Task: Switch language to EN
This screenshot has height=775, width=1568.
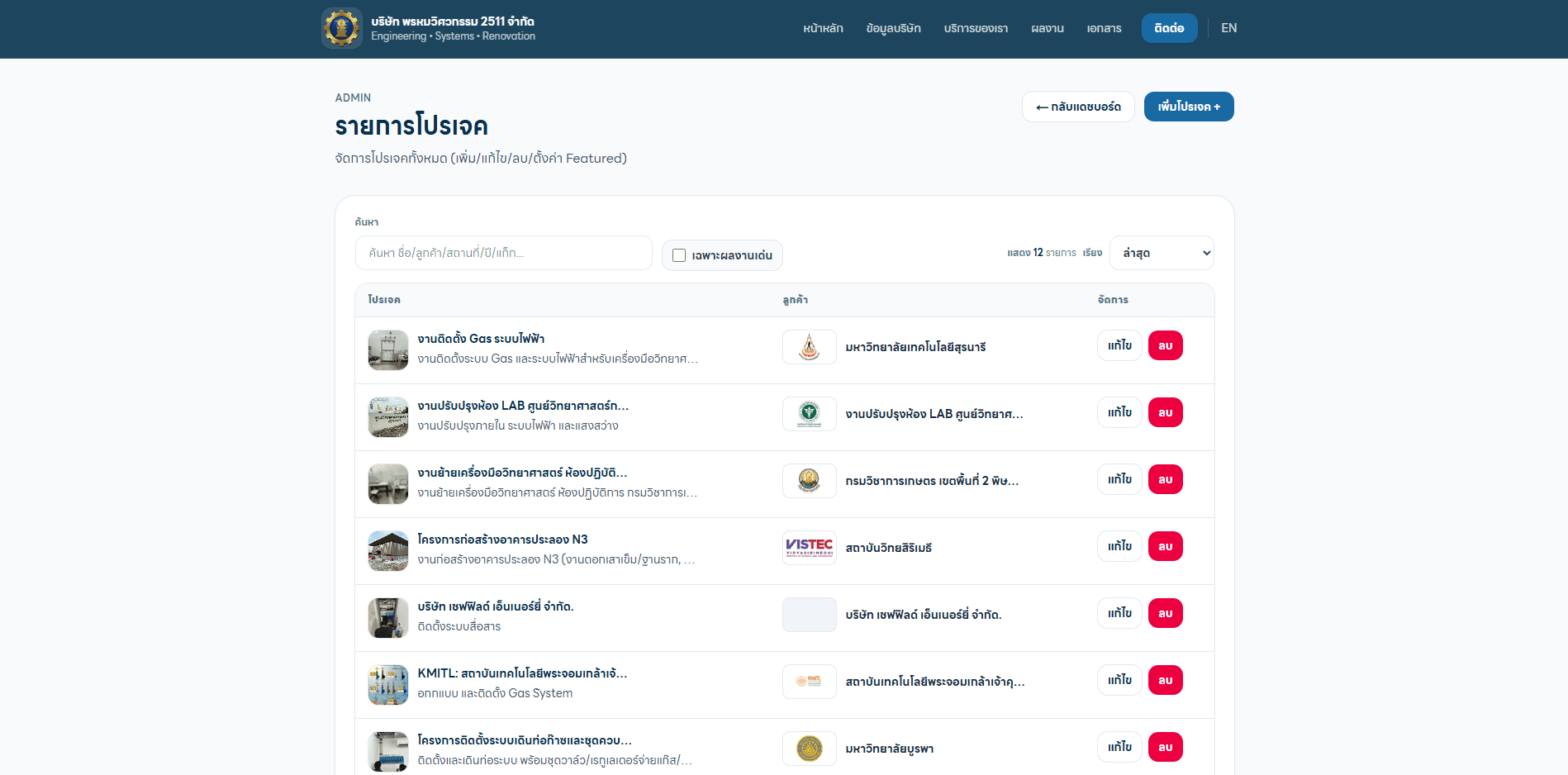Action: [x=1228, y=27]
